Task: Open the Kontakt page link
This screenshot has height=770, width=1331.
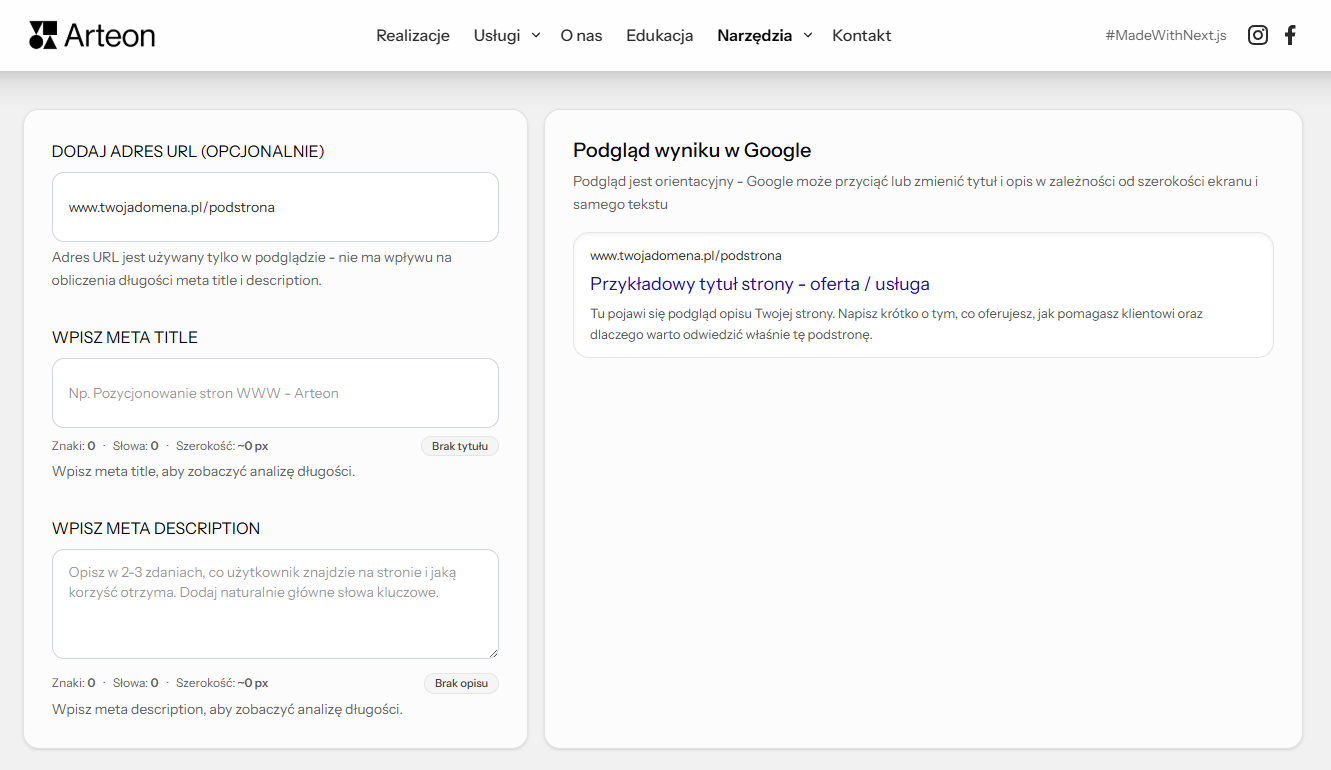Action: click(x=861, y=35)
